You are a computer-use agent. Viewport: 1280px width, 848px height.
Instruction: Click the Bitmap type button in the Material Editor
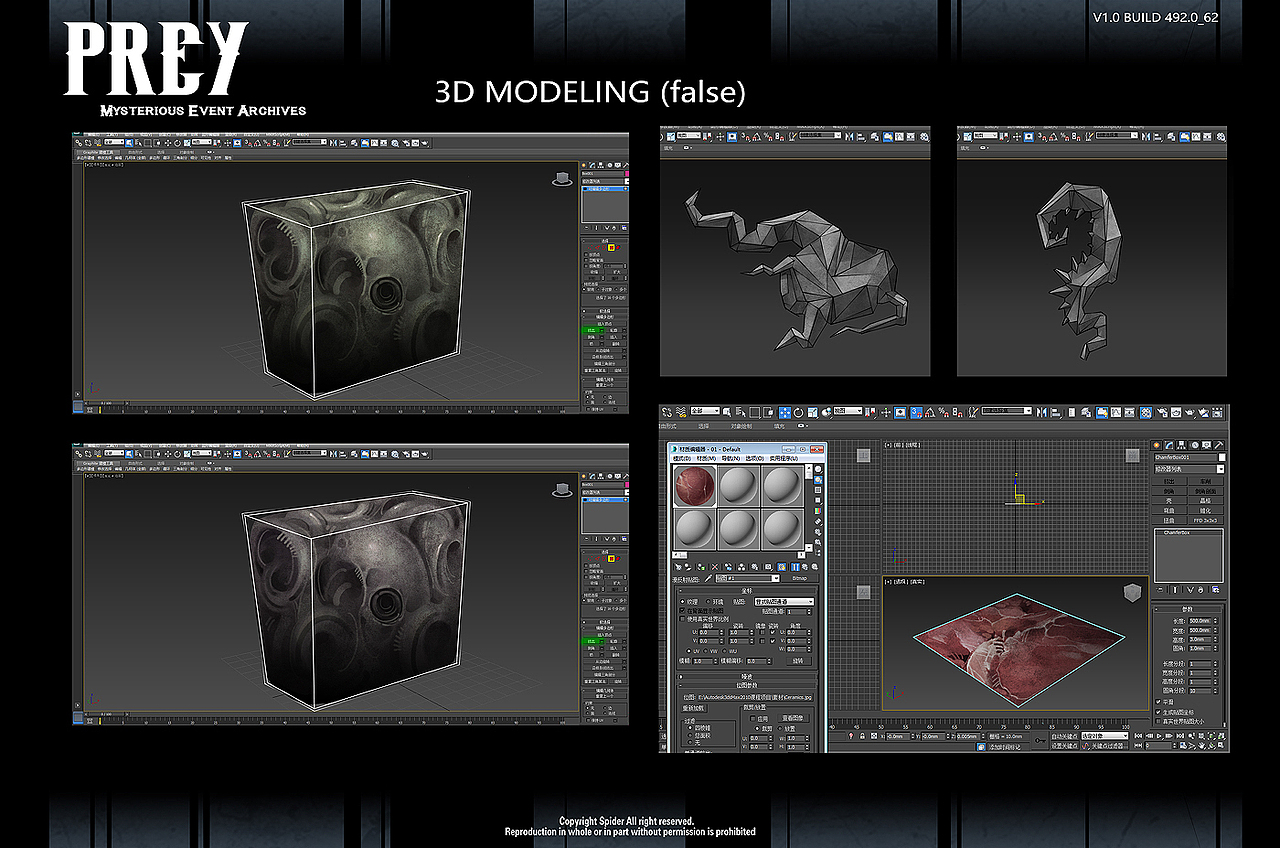point(800,578)
